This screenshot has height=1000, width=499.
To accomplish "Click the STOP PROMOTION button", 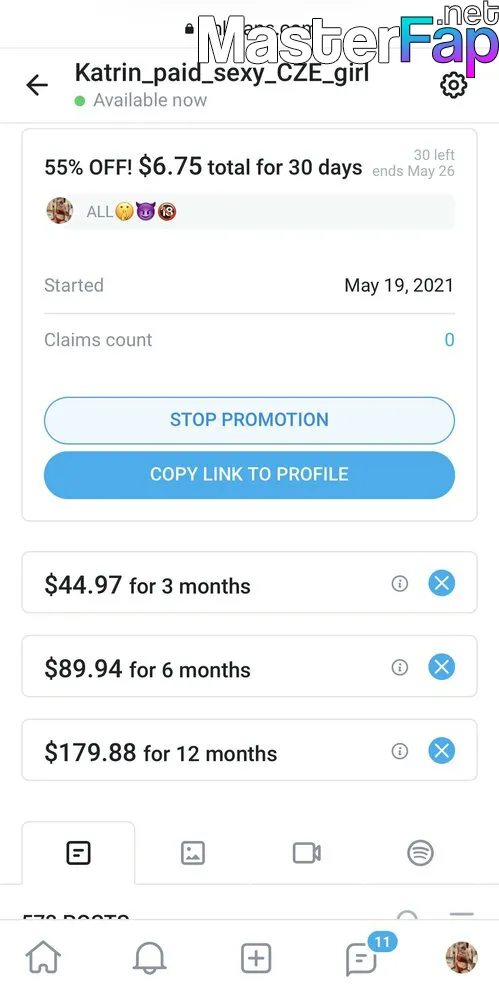I will [x=250, y=420].
